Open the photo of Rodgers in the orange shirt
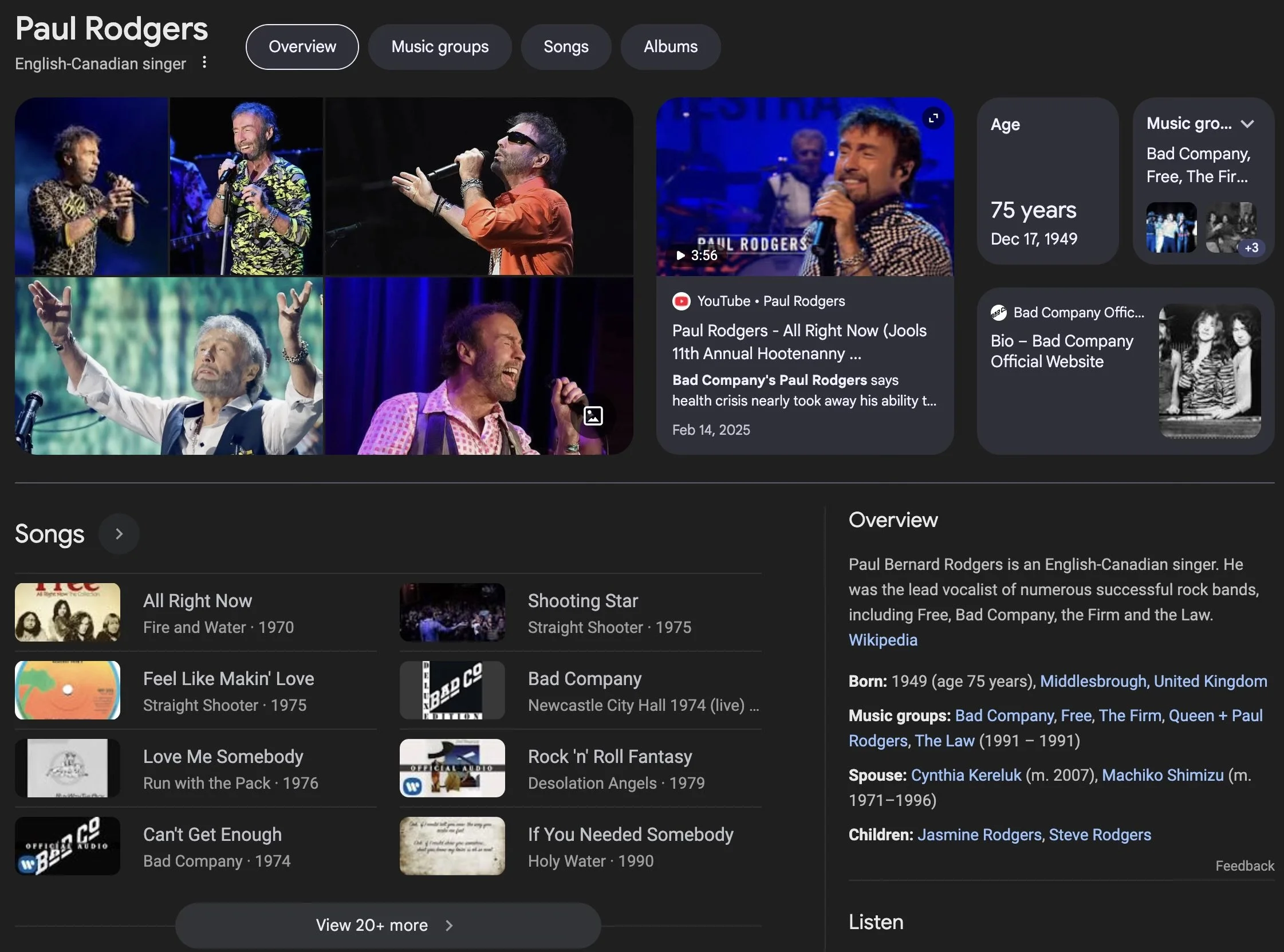The image size is (1284, 952). (x=479, y=186)
